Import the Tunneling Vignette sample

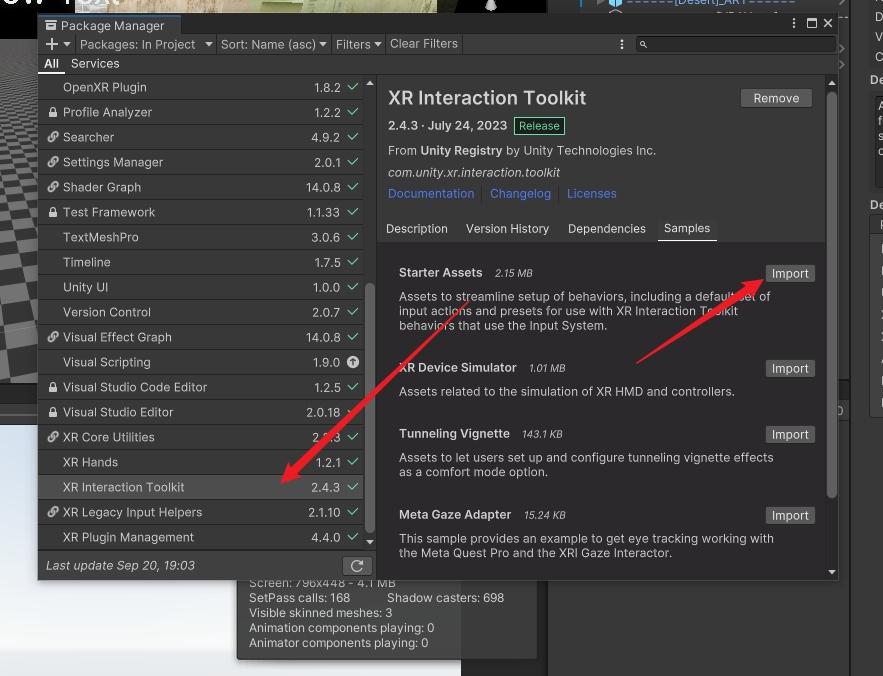click(x=790, y=434)
